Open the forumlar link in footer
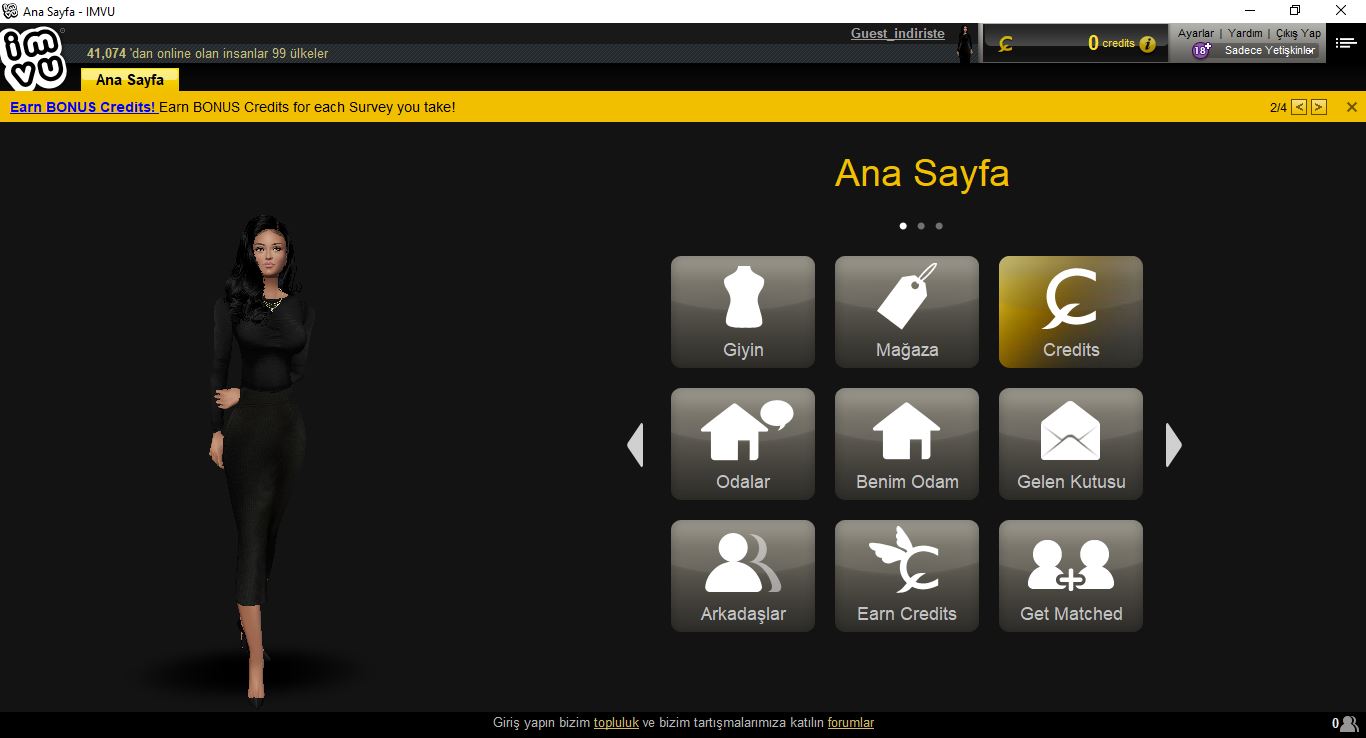This screenshot has width=1366, height=738. (x=851, y=723)
